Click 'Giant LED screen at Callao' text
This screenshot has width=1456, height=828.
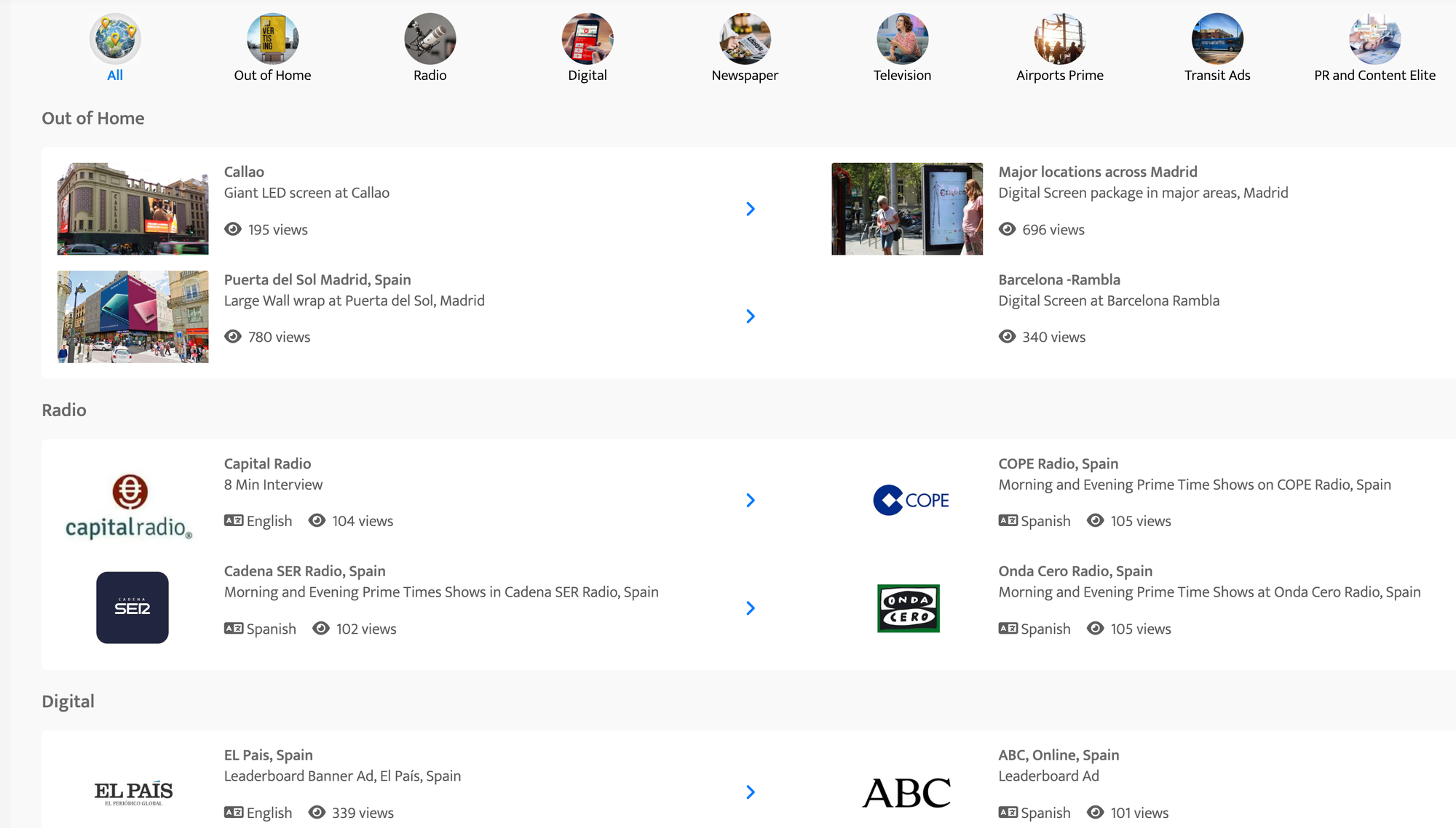click(306, 193)
